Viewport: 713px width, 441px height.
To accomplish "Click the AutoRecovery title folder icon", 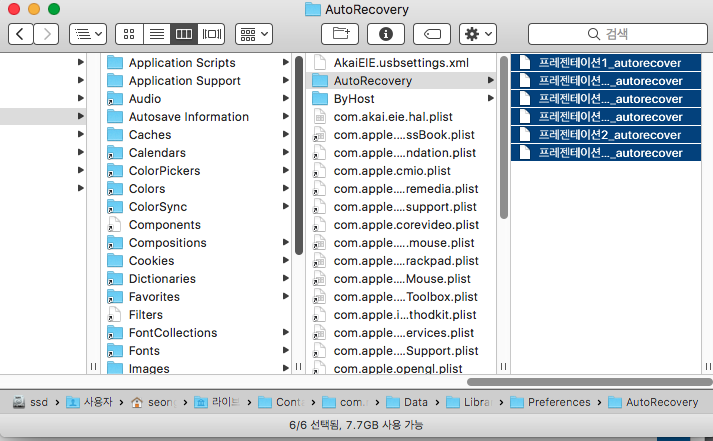I will 313,10.
